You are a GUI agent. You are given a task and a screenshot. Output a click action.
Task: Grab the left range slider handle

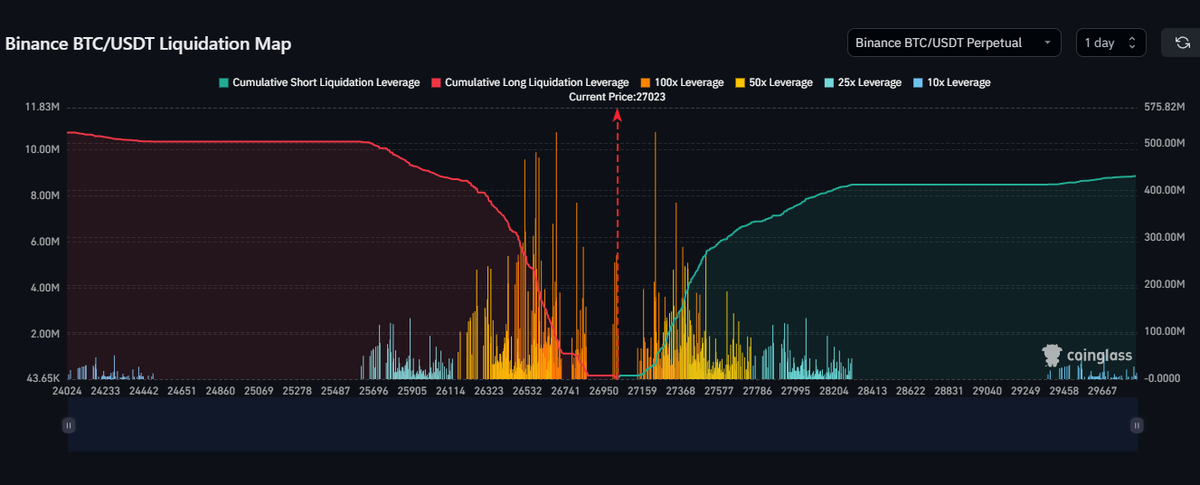pos(68,425)
